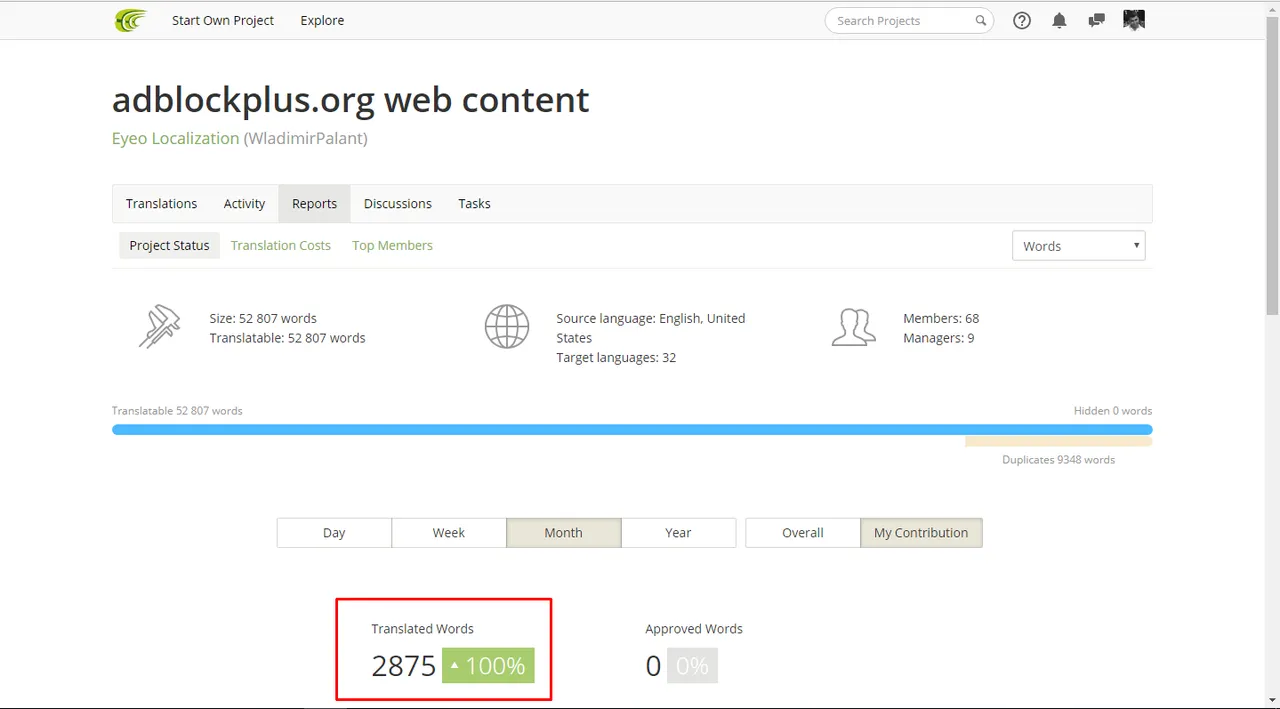1280x709 pixels.
Task: Open the Activity tab
Action: point(244,203)
